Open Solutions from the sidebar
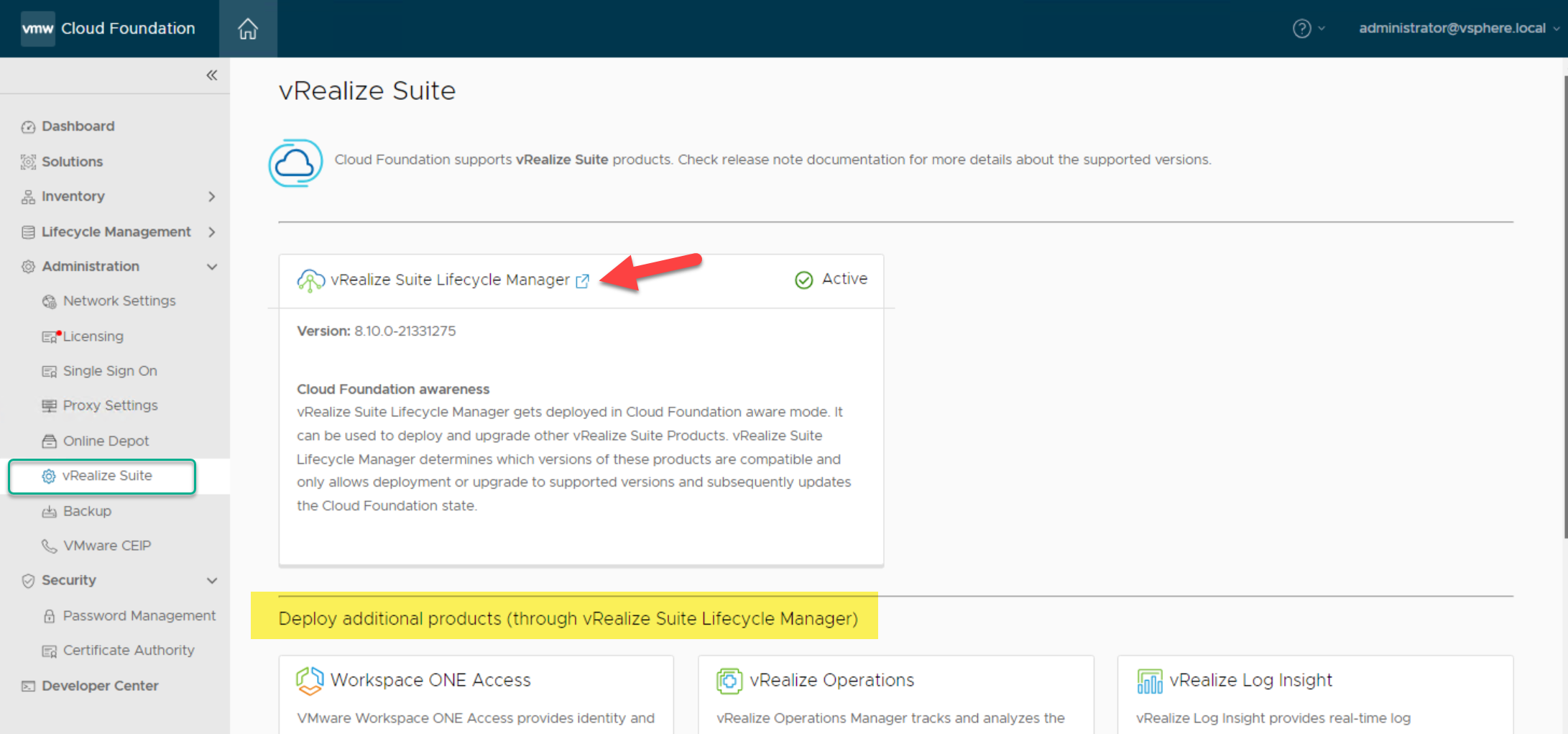The height and width of the screenshot is (734, 1568). [72, 162]
